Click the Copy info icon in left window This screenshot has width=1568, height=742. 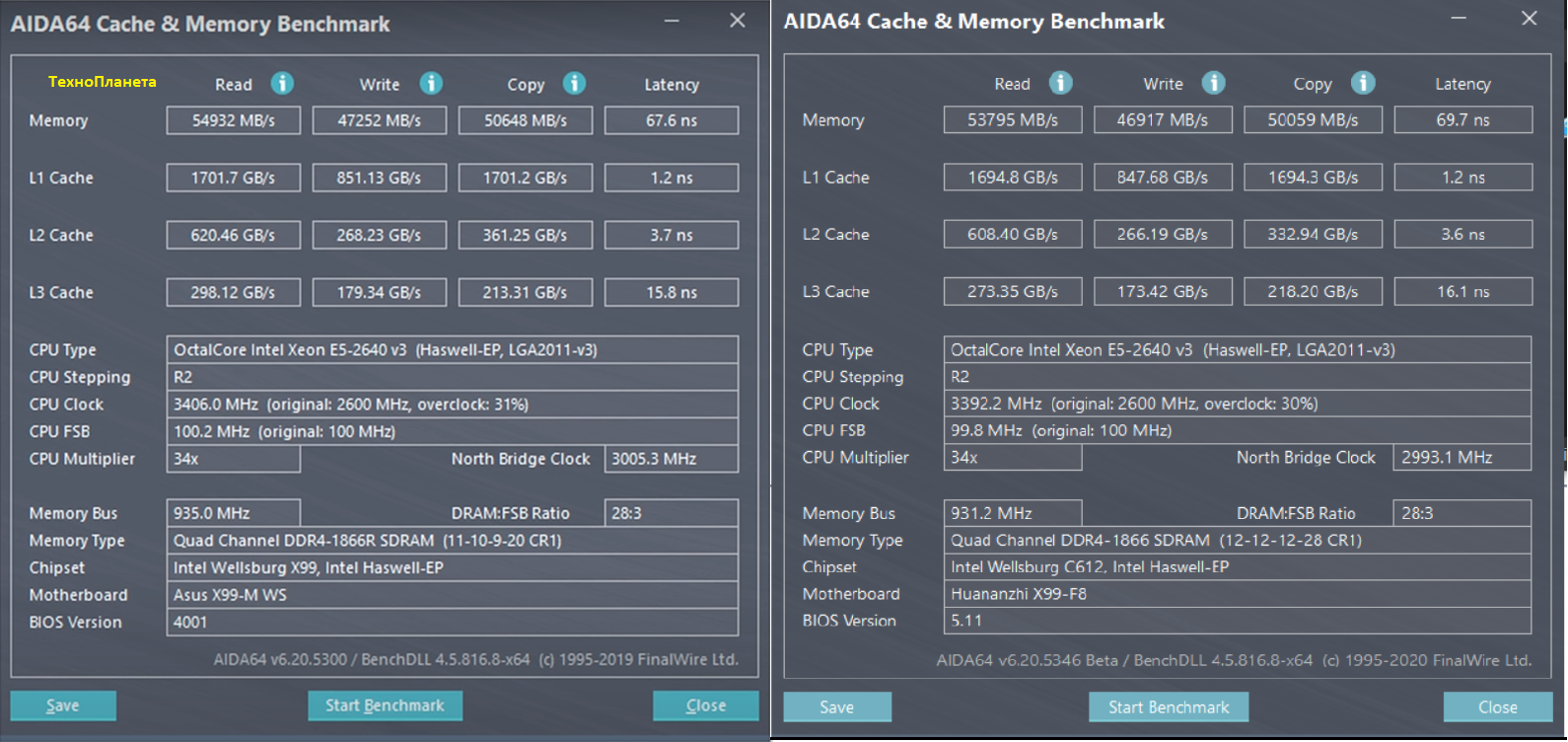[575, 84]
